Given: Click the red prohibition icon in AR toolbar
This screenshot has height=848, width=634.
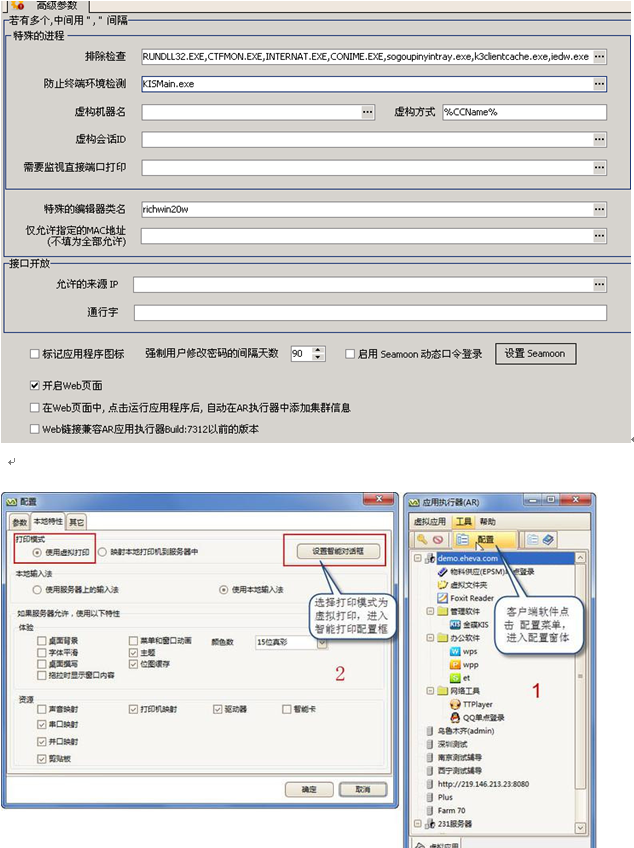Looking at the screenshot, I should pos(438,539).
